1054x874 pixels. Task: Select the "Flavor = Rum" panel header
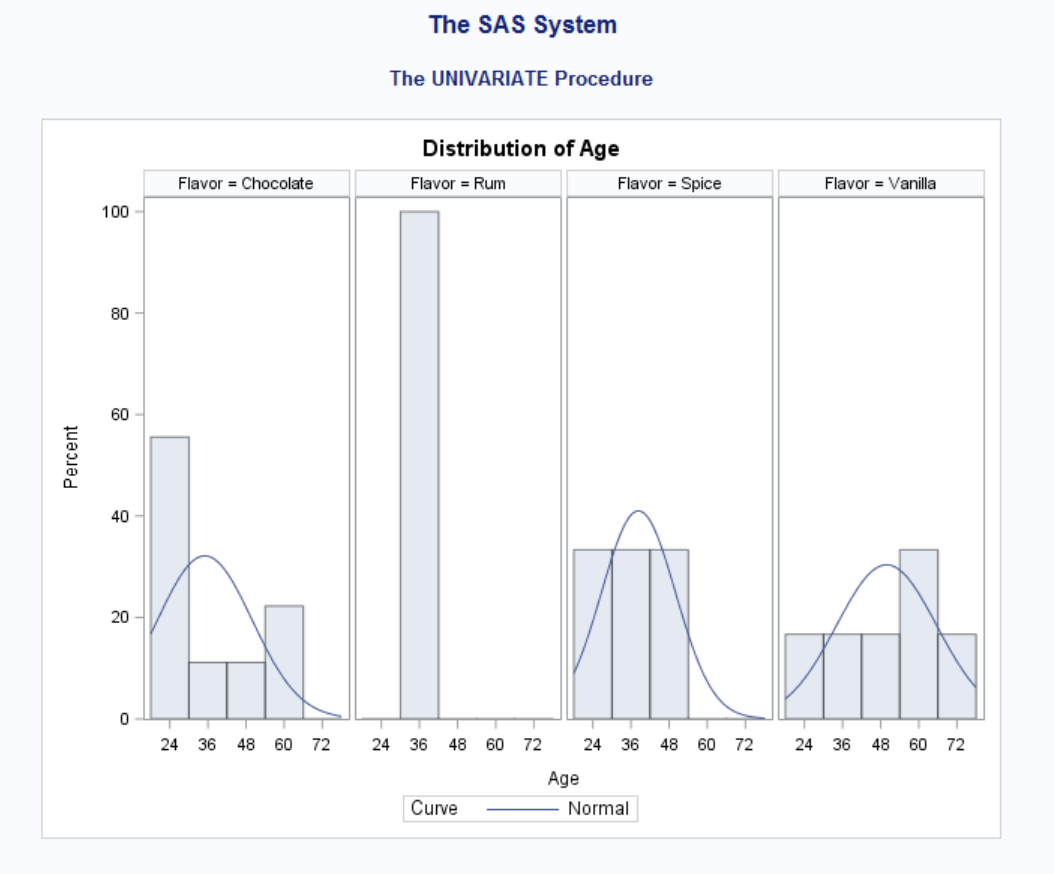[x=458, y=183]
